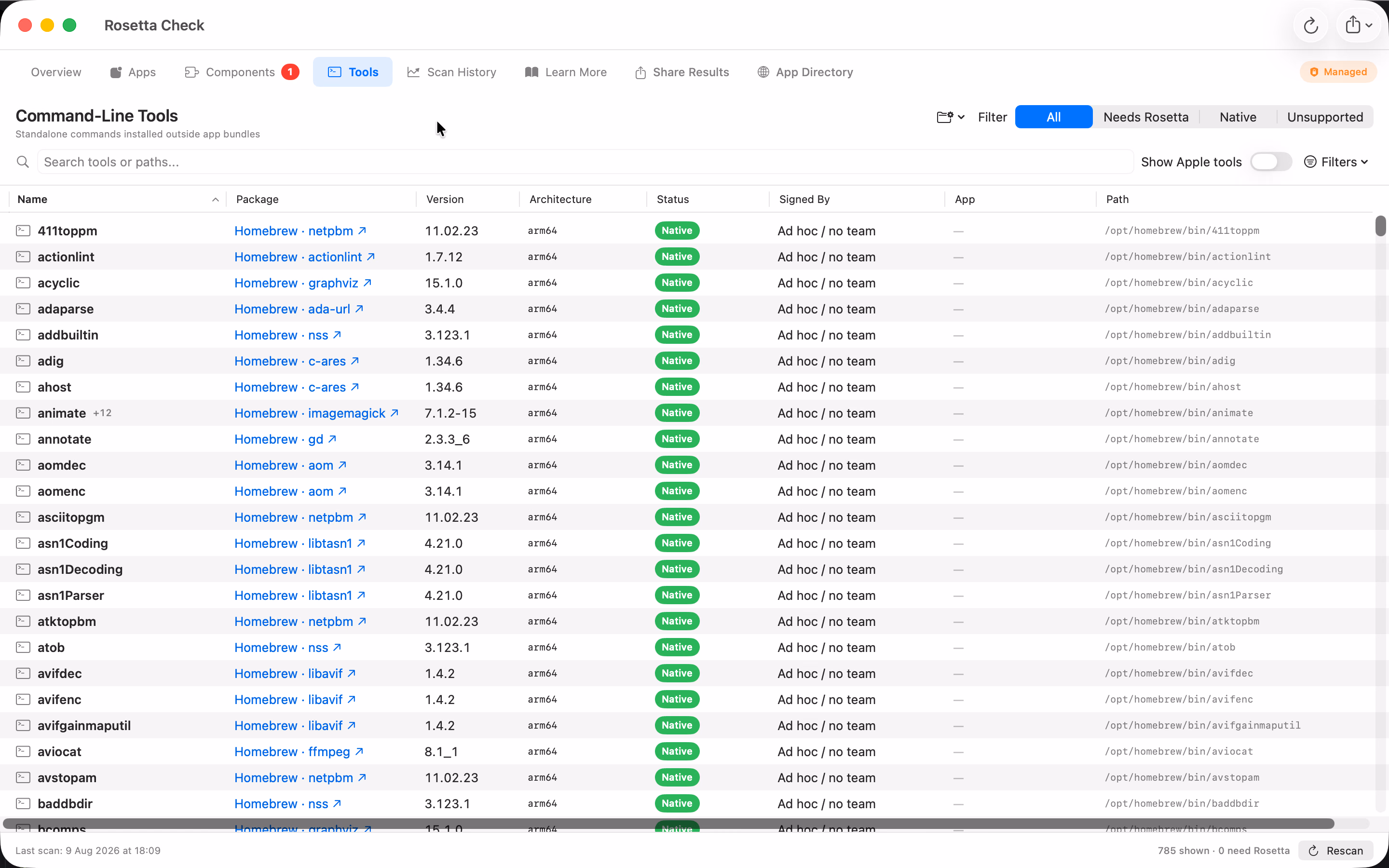Viewport: 1389px width, 868px height.
Task: Open Homebrew ffmpeg package link
Action: pos(299,751)
